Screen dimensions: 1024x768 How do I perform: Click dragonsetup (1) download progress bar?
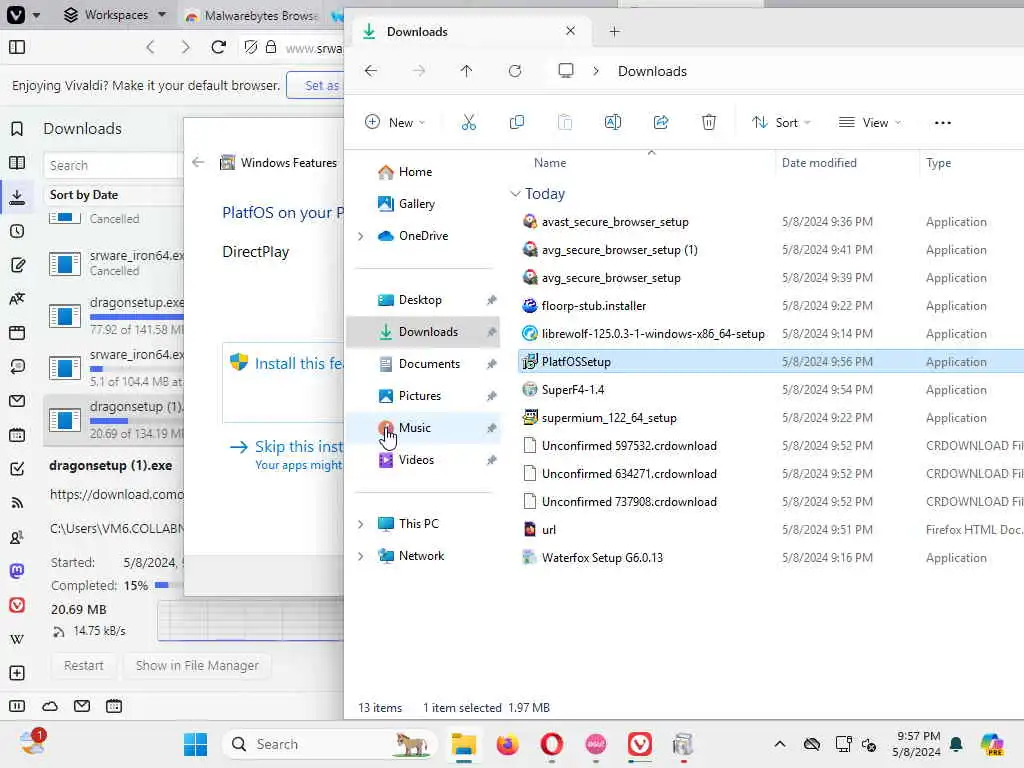tap(136, 421)
